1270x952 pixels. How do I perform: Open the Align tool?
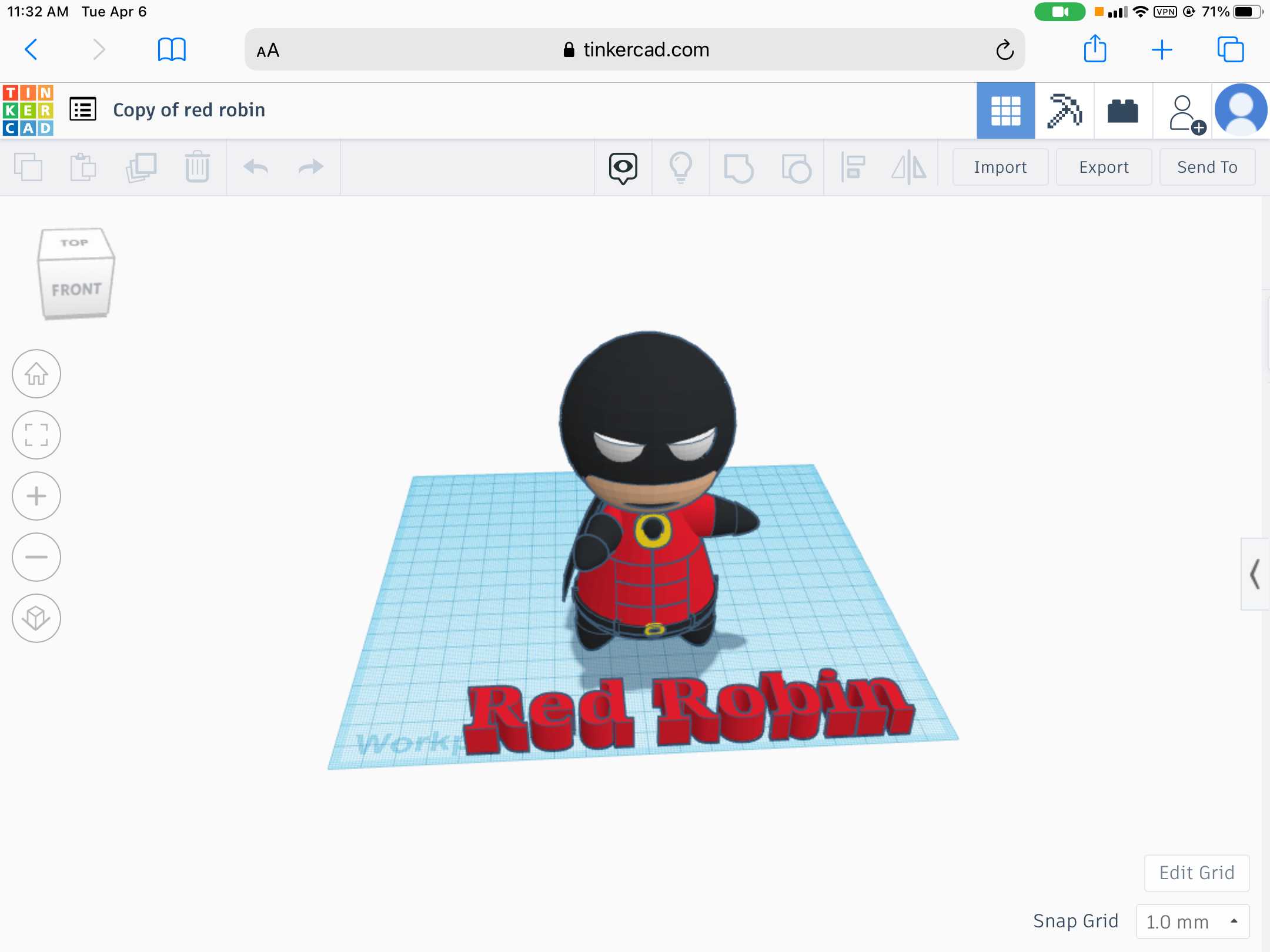tap(853, 167)
